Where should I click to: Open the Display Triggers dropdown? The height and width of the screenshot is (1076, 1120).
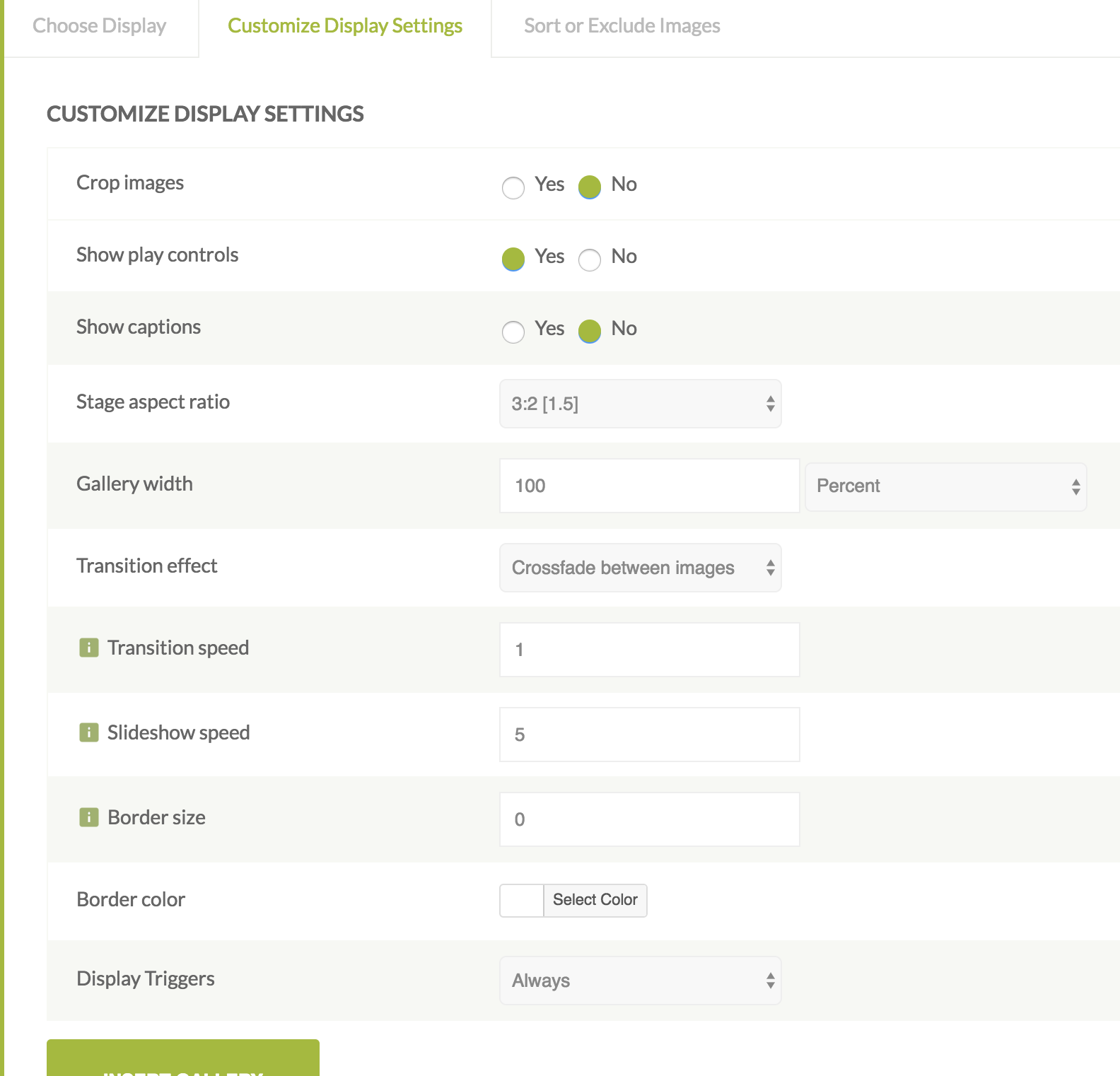tap(641, 981)
